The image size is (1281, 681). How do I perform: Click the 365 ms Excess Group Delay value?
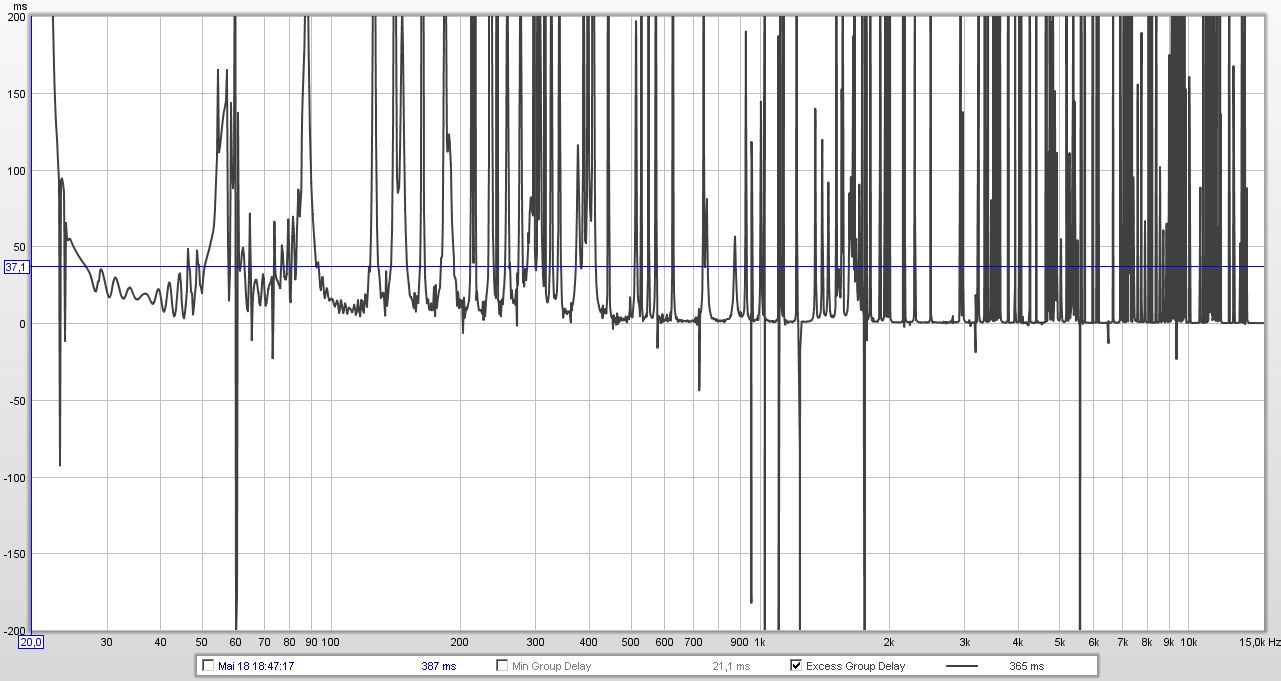click(x=1026, y=666)
